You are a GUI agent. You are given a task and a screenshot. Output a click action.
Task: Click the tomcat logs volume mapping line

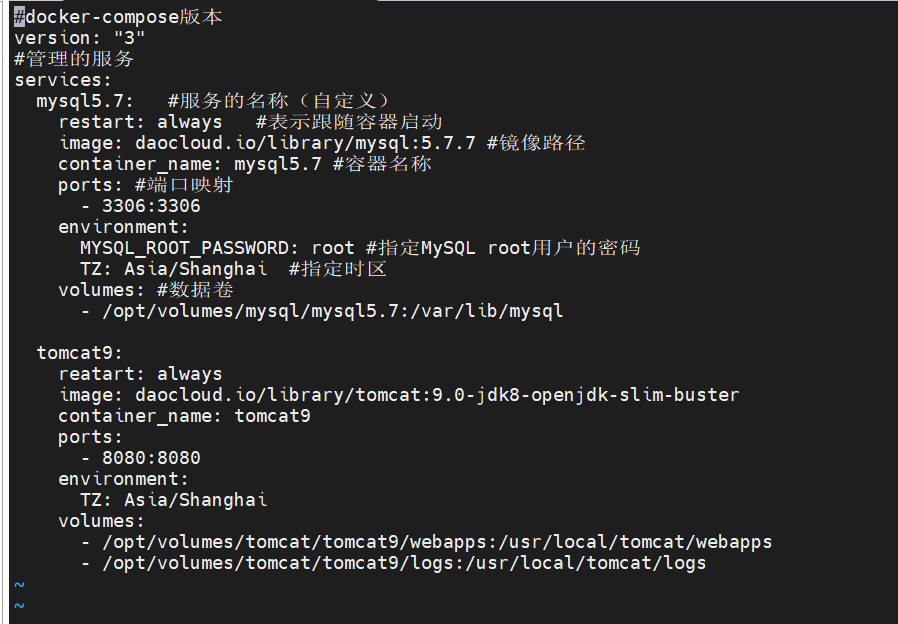(x=393, y=563)
